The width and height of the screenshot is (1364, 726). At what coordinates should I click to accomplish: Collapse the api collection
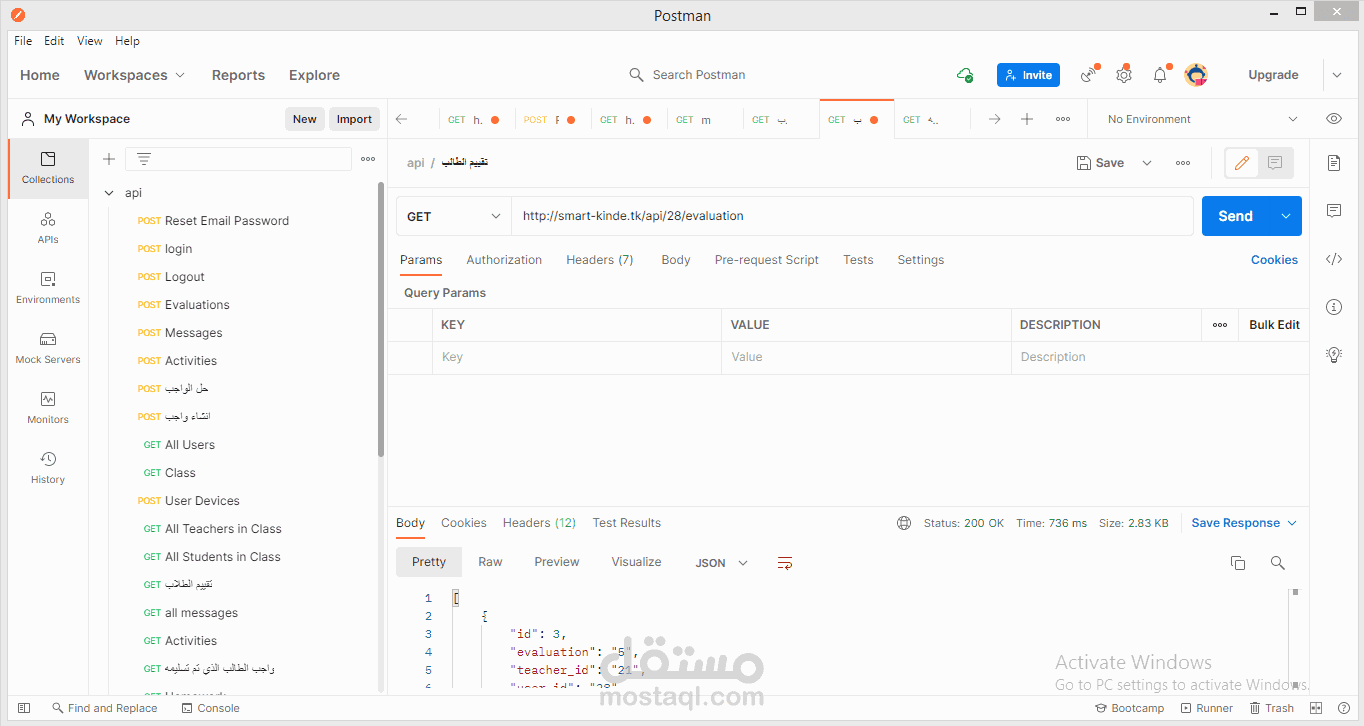110,193
